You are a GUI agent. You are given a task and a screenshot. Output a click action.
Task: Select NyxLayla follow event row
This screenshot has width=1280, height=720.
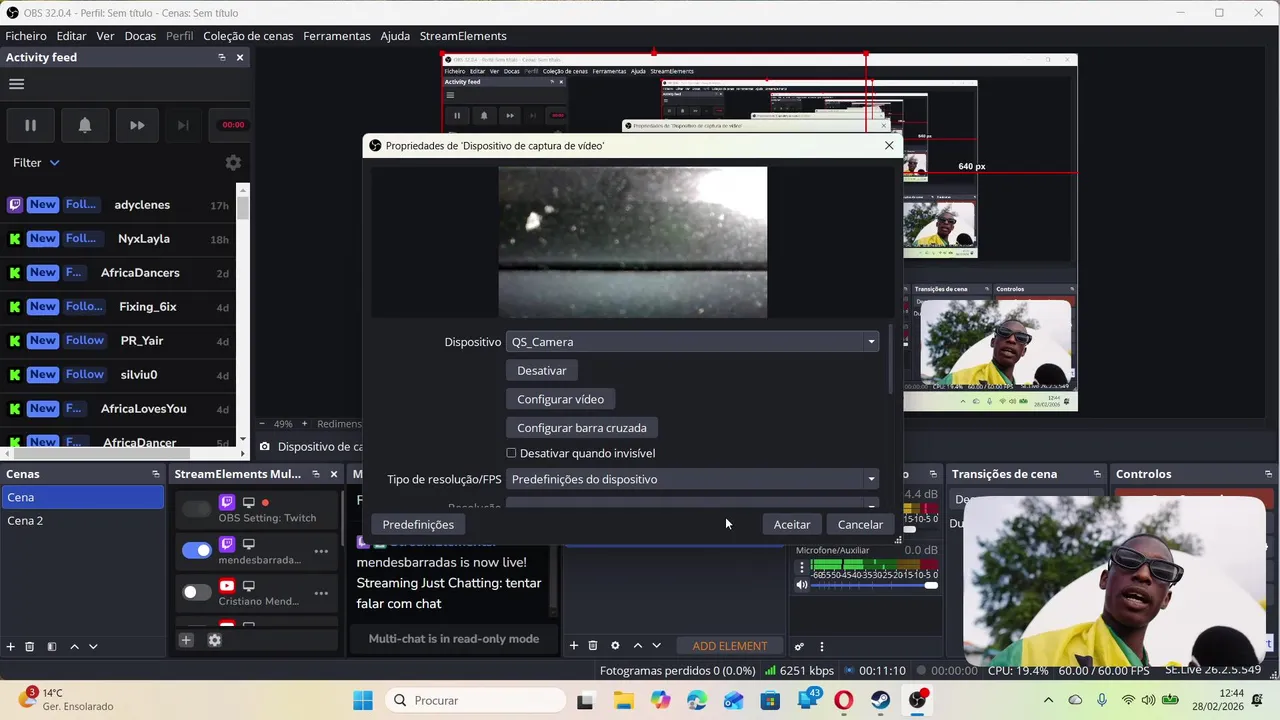click(118, 239)
